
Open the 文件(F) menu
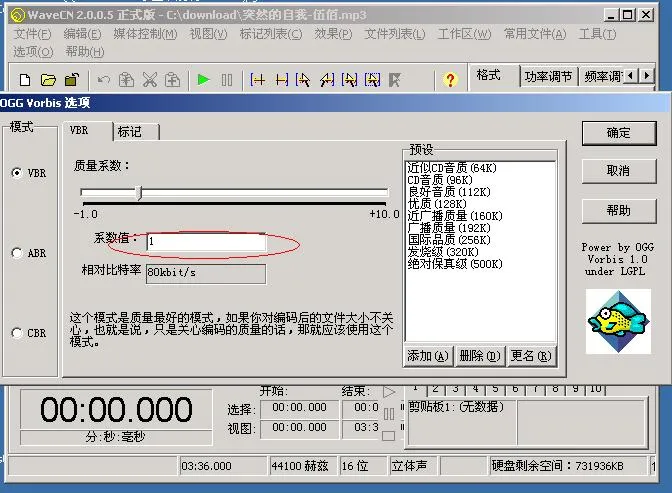32,34
